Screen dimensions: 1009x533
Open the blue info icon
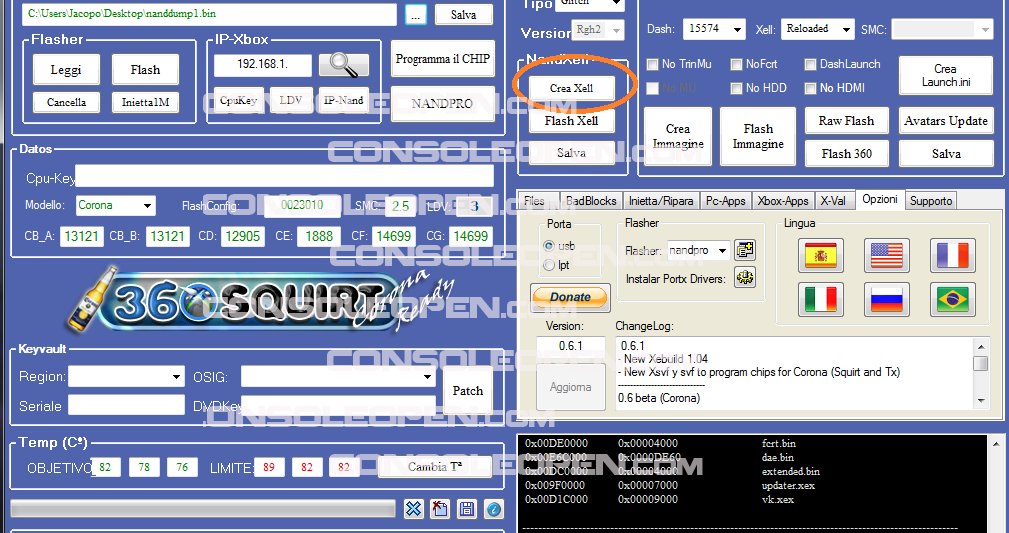coord(494,509)
